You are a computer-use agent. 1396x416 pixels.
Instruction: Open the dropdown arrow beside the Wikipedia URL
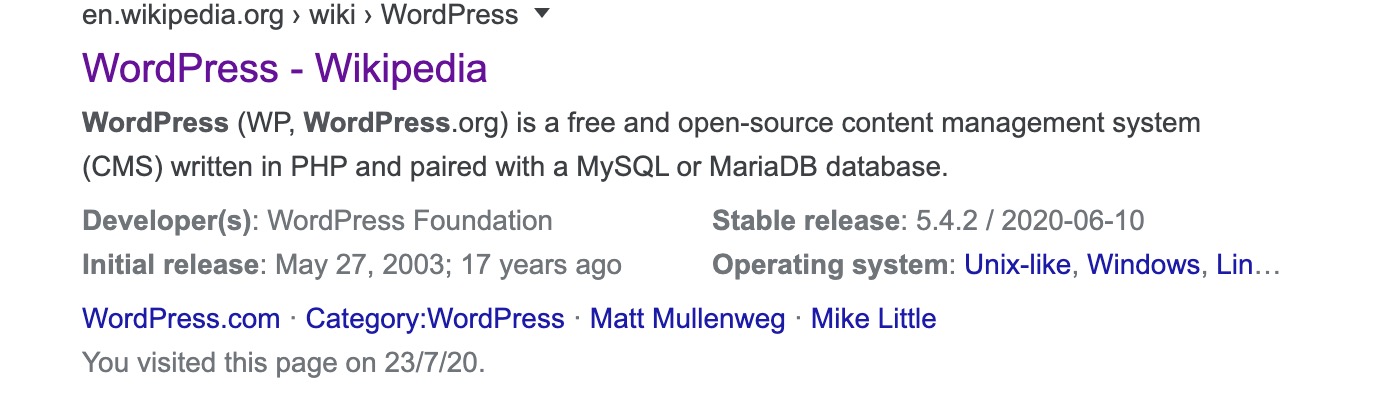(543, 14)
